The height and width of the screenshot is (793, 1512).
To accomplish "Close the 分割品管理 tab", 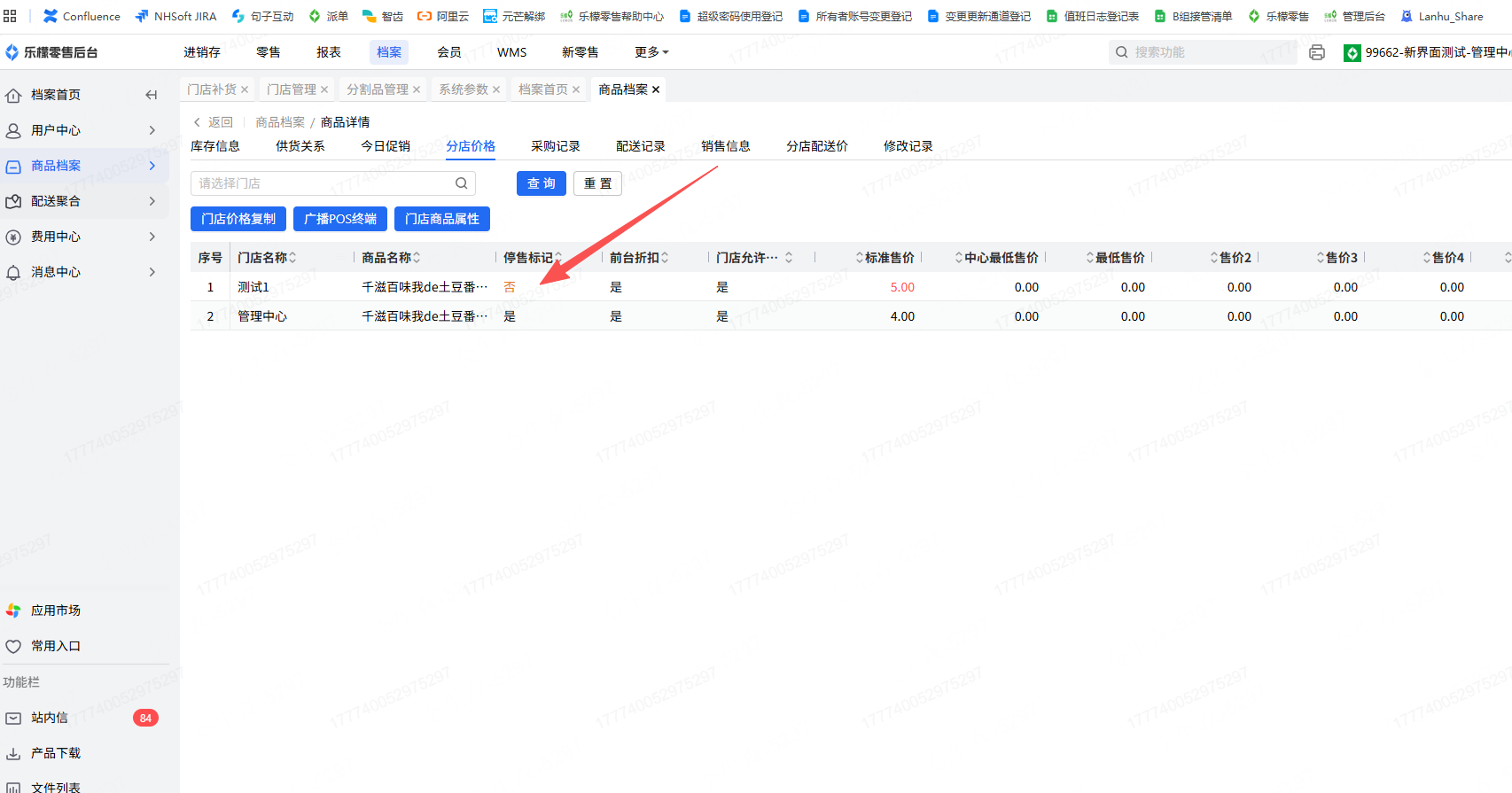I will tap(417, 89).
